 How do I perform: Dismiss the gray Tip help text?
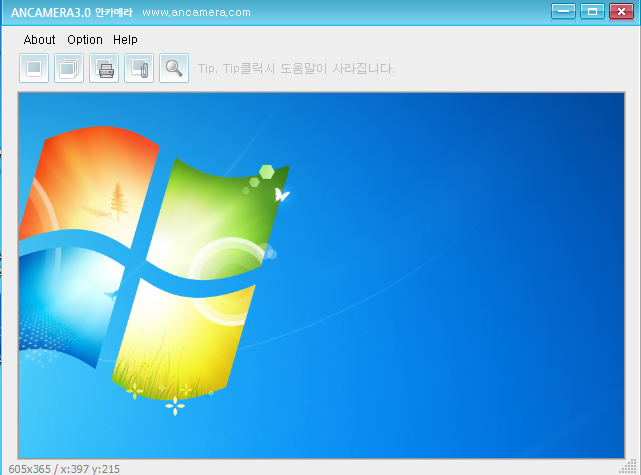(296, 68)
